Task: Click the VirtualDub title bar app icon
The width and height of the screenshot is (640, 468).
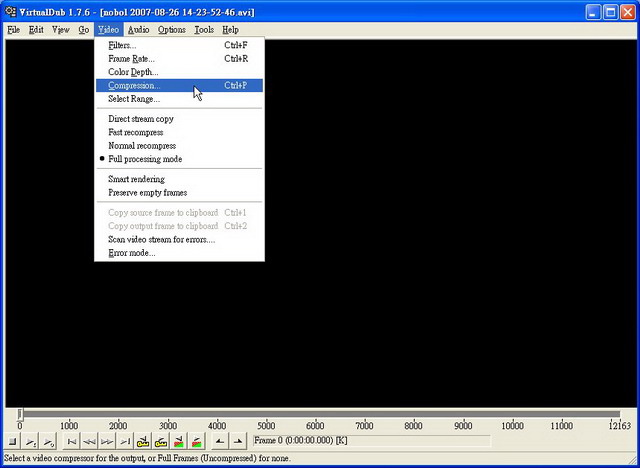Action: coord(10,11)
